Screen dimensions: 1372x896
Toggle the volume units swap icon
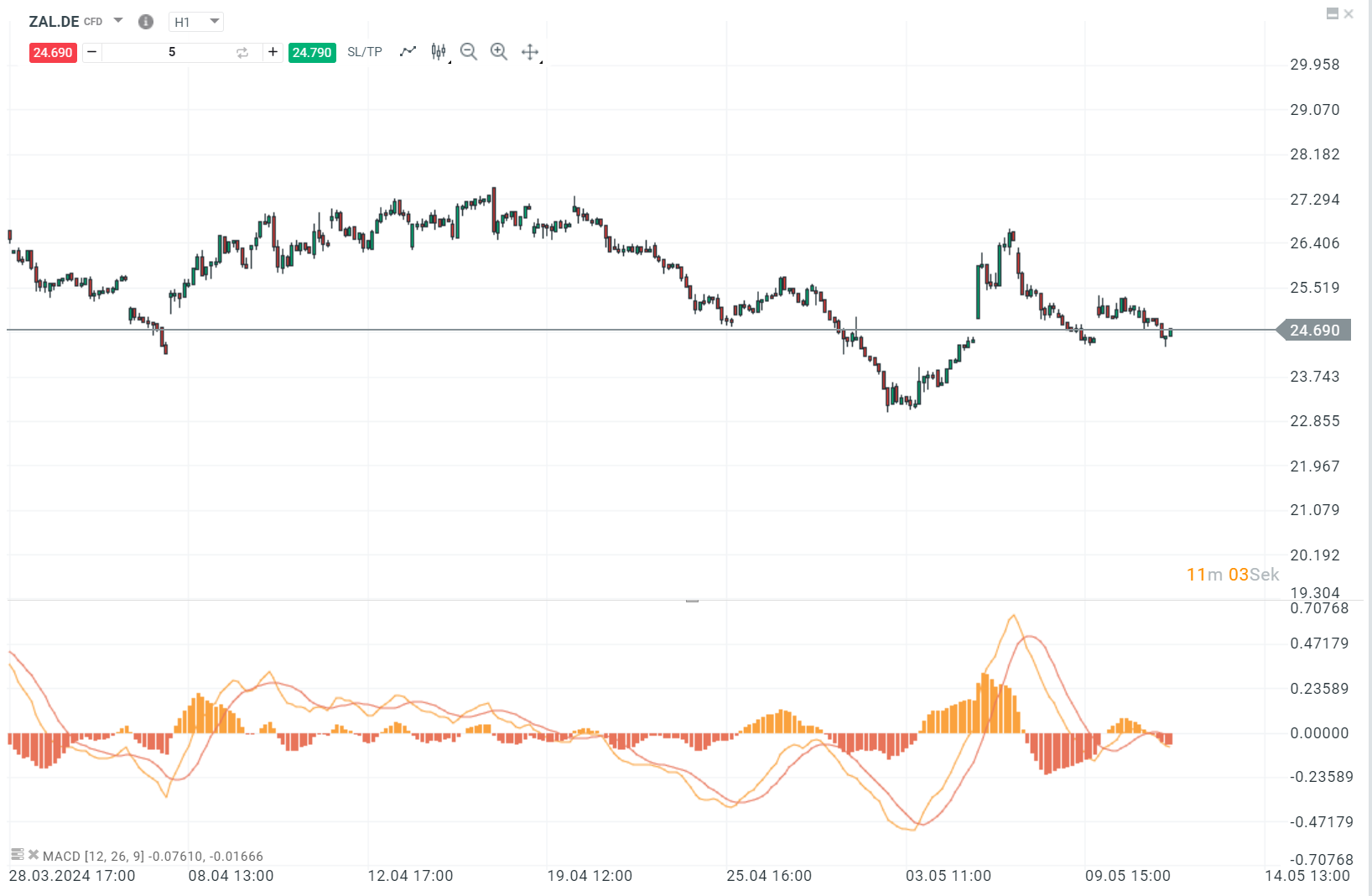[242, 53]
